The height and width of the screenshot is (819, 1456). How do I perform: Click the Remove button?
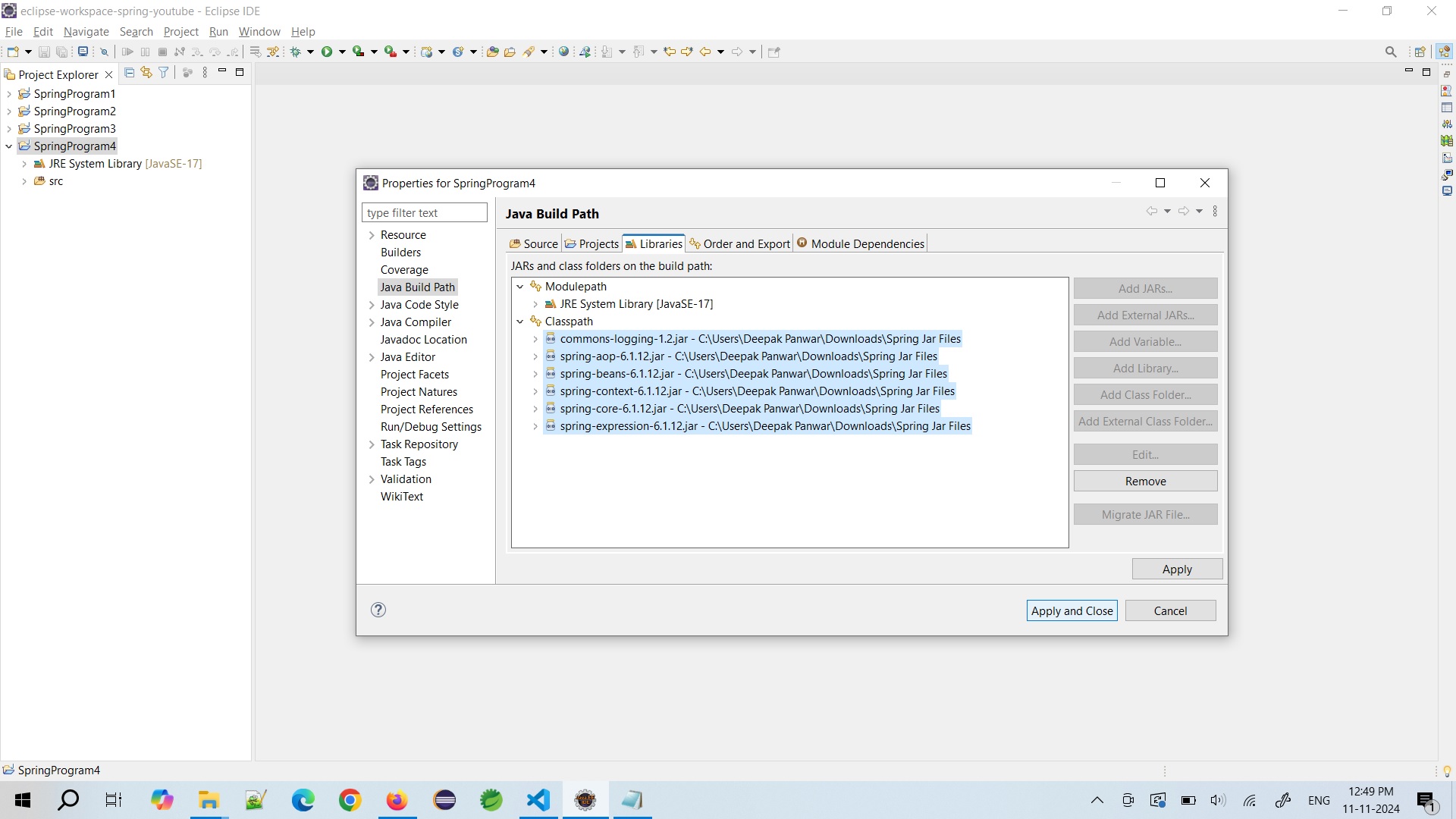click(1145, 482)
